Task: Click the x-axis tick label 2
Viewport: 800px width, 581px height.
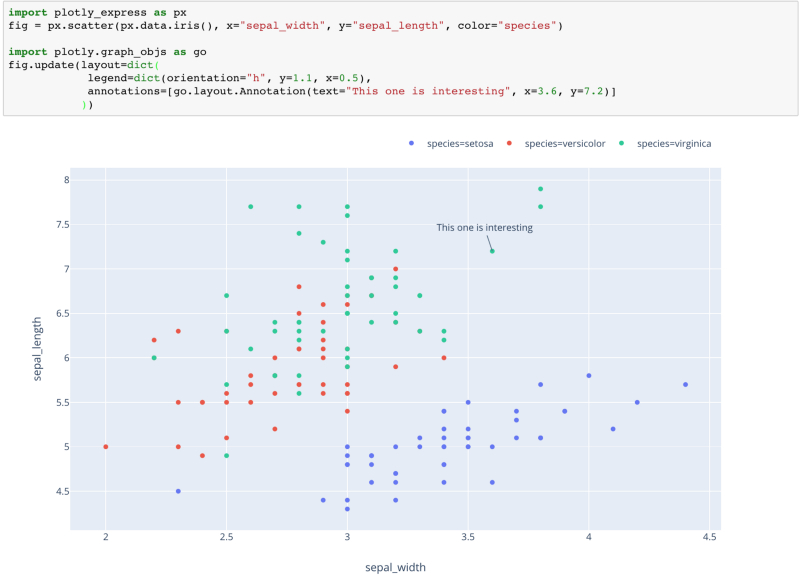Action: click(x=106, y=537)
